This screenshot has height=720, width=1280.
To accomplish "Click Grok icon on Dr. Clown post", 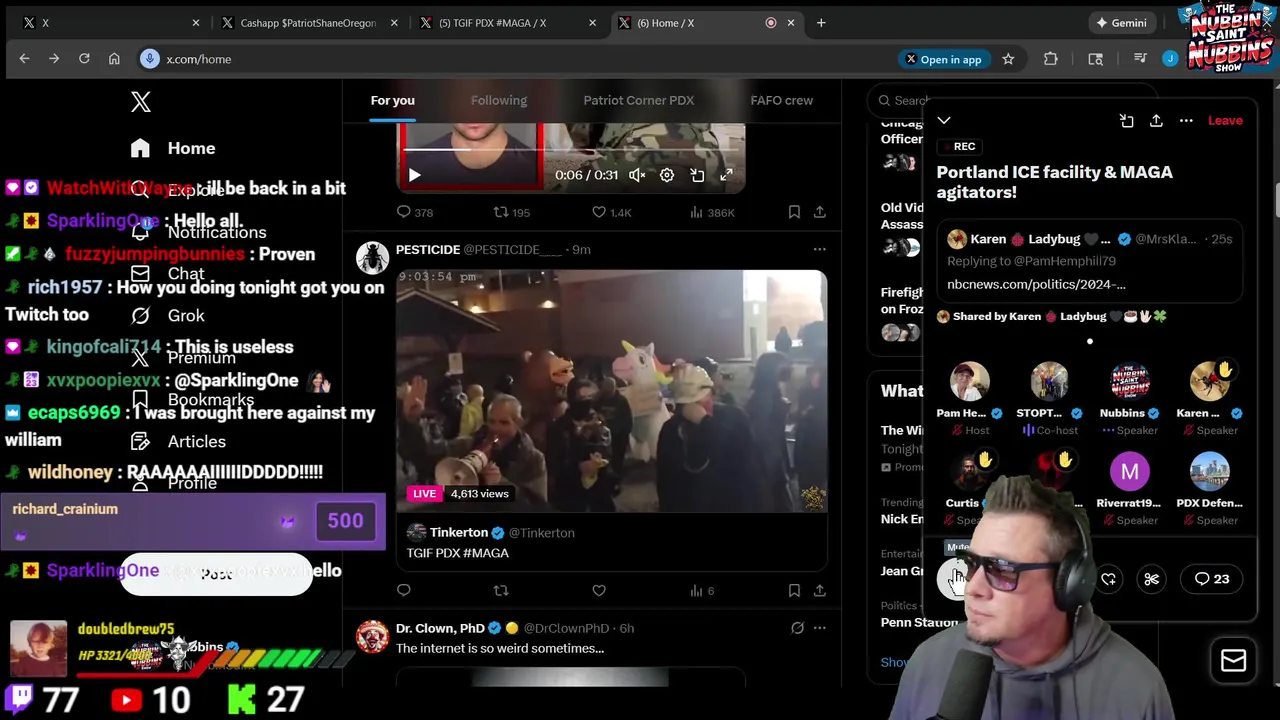I will 797,628.
